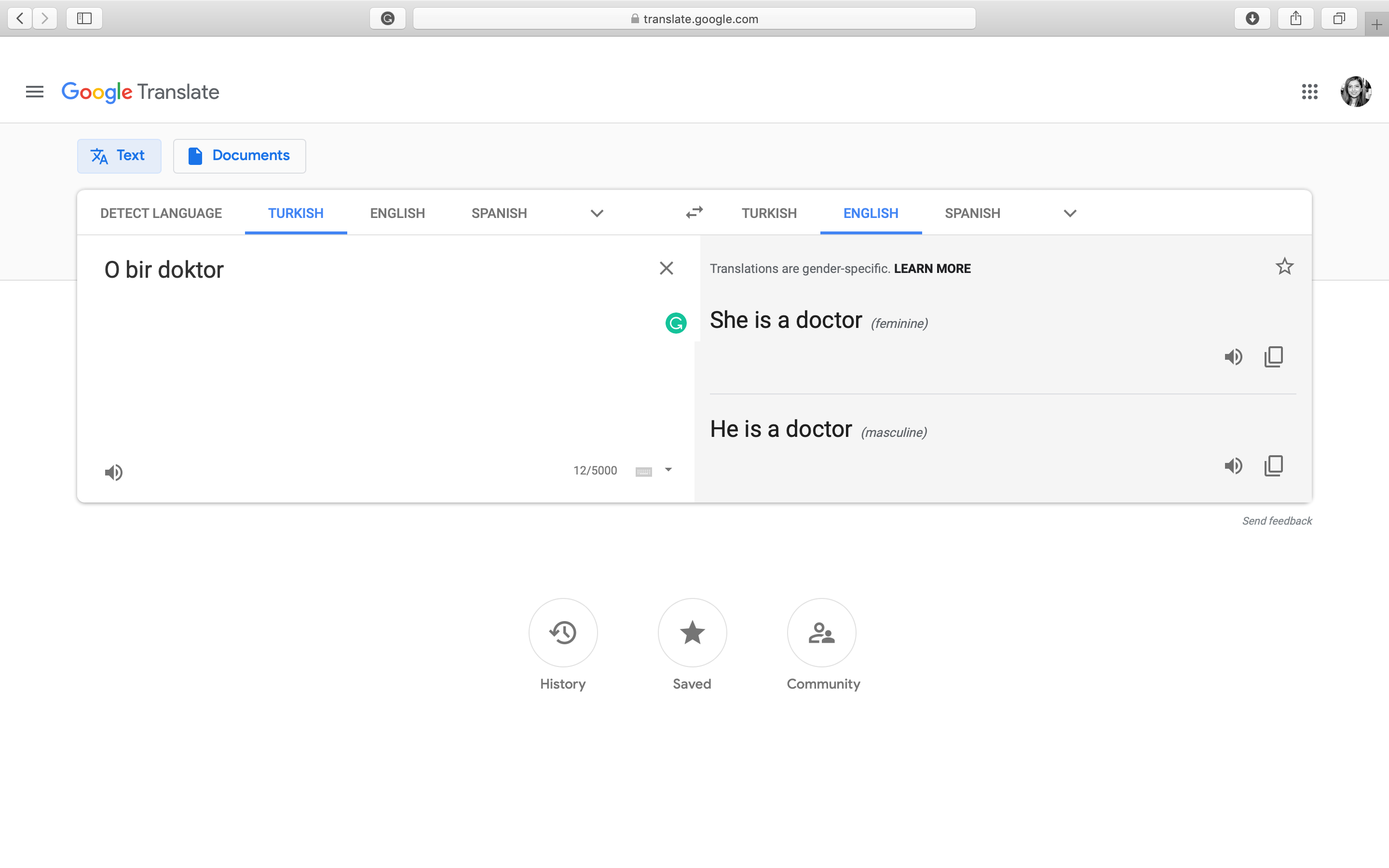Copy the masculine translation "He is a doctor"
Viewport: 1389px width, 868px height.
tap(1273, 465)
